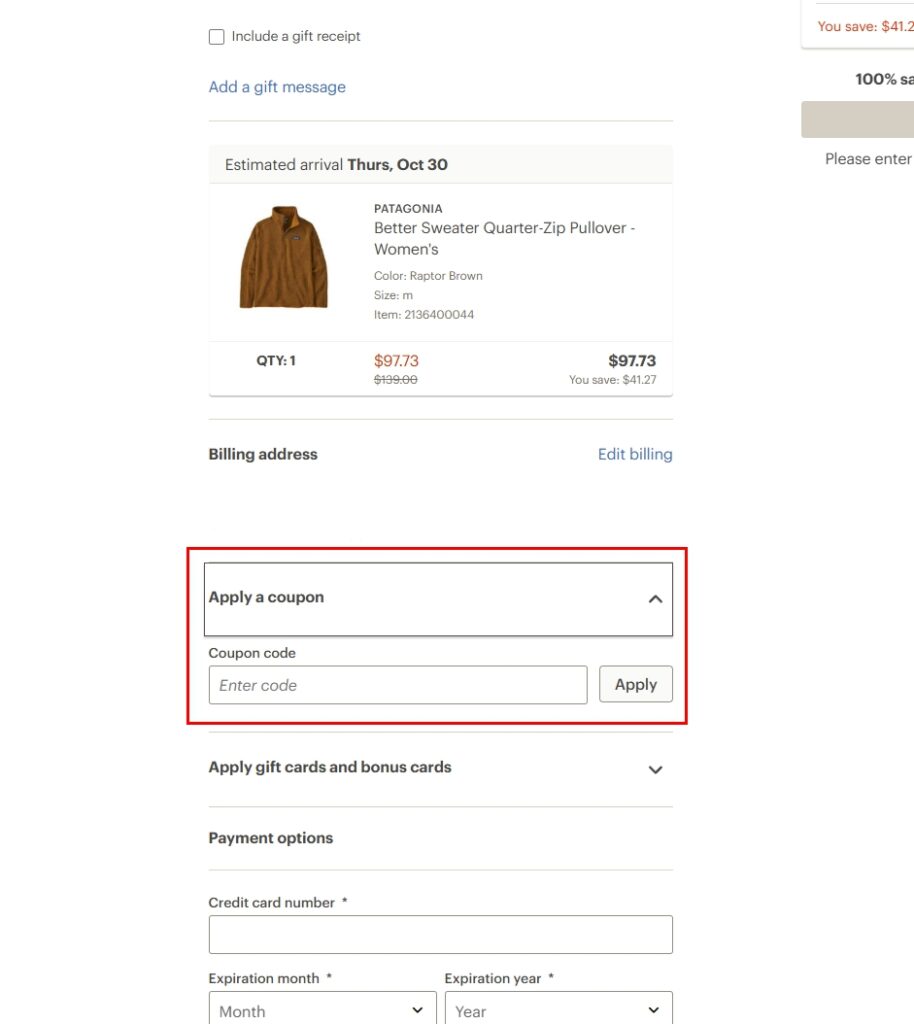Click the brown sweater product thumbnail
914x1024 pixels.
(x=283, y=257)
